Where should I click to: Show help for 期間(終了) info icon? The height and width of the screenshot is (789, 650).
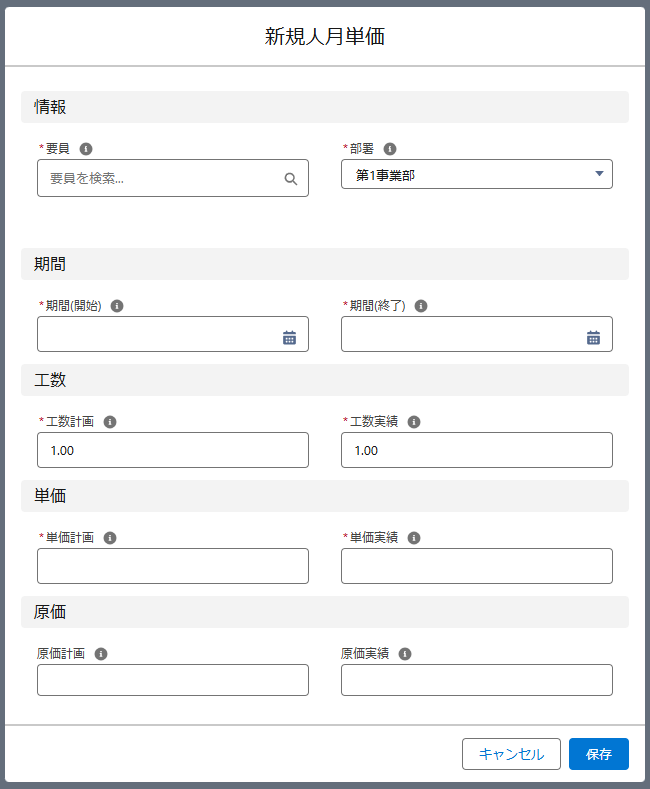[421, 306]
